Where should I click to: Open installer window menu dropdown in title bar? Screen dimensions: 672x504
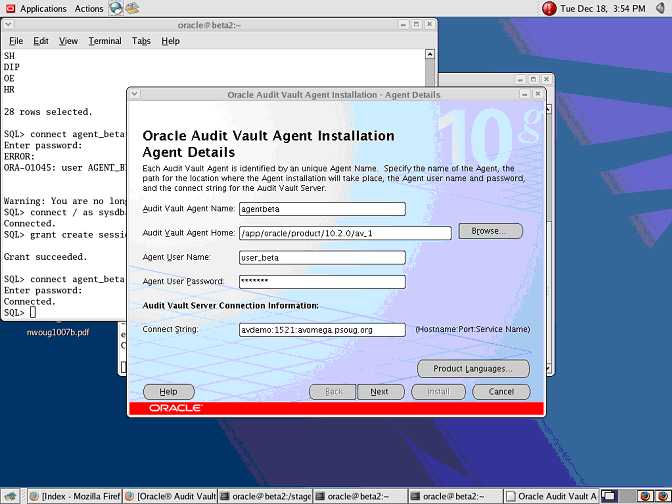tap(135, 94)
